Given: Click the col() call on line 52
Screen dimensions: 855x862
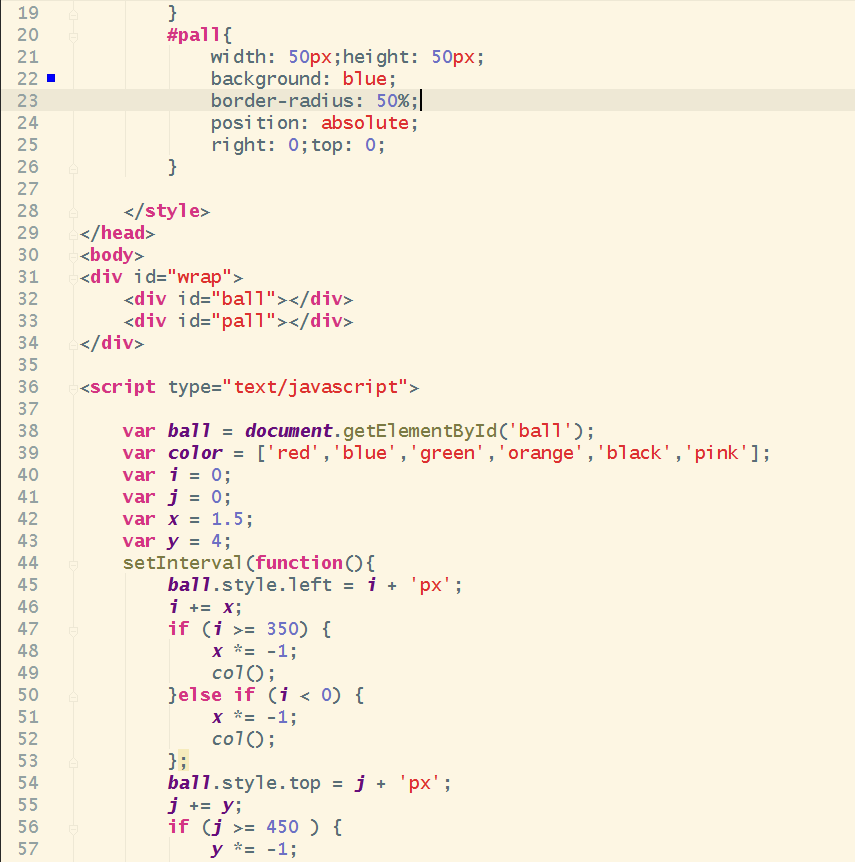Looking at the screenshot, I should (x=244, y=739).
